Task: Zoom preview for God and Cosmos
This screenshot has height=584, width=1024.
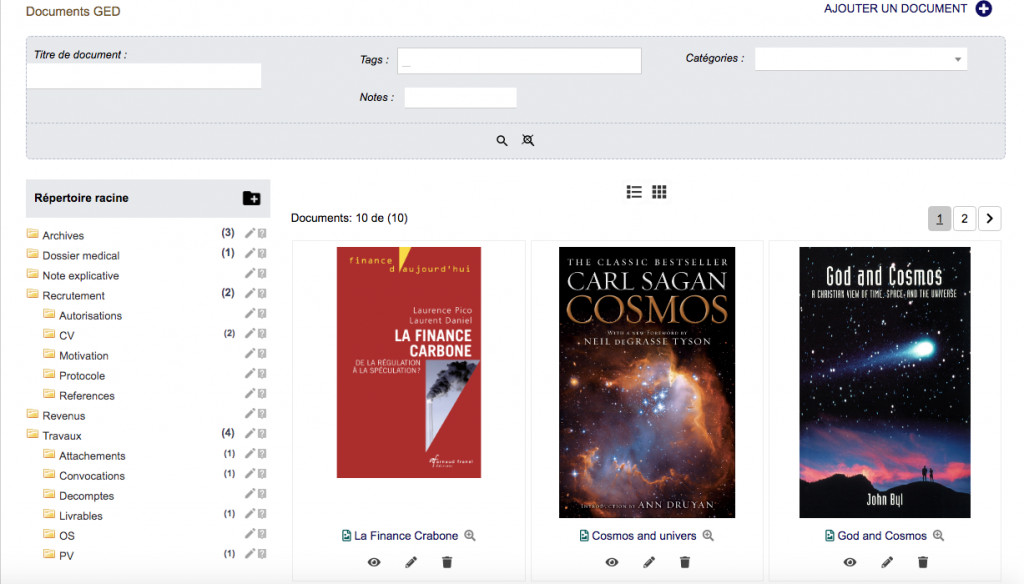Action: click(x=938, y=536)
